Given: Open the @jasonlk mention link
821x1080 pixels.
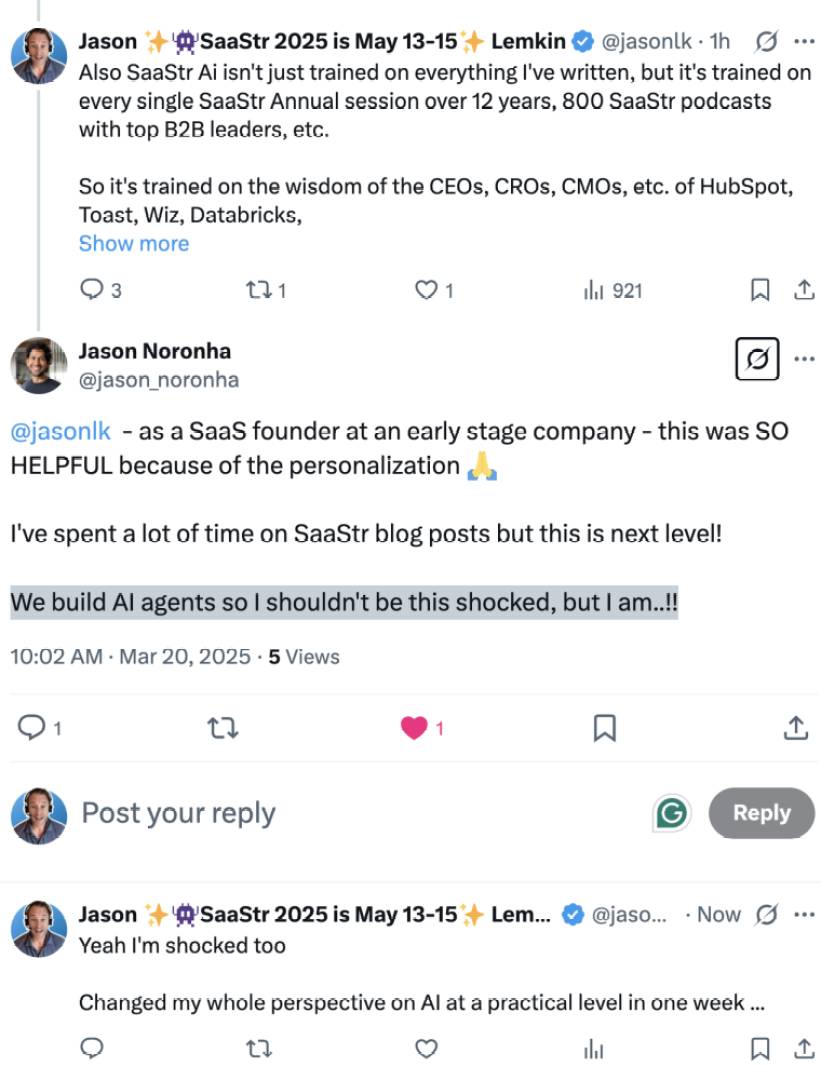Looking at the screenshot, I should point(60,432).
